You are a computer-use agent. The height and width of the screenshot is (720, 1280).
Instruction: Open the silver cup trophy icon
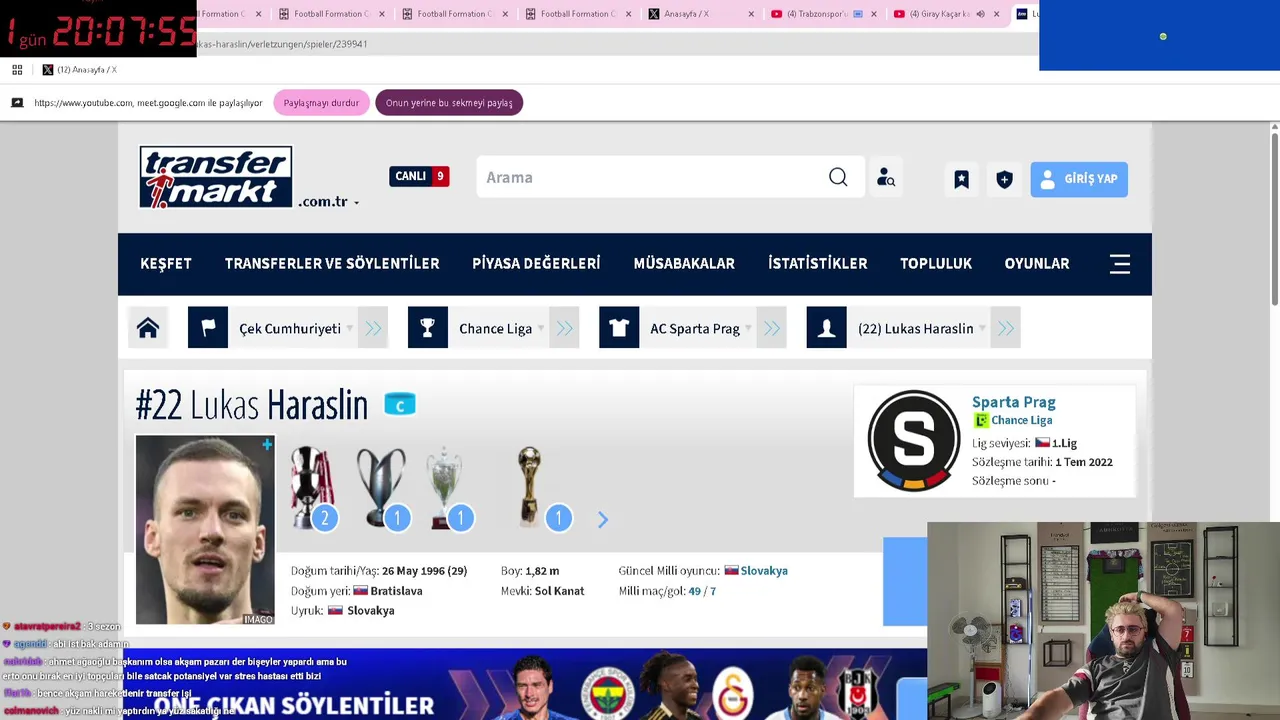tap(445, 487)
